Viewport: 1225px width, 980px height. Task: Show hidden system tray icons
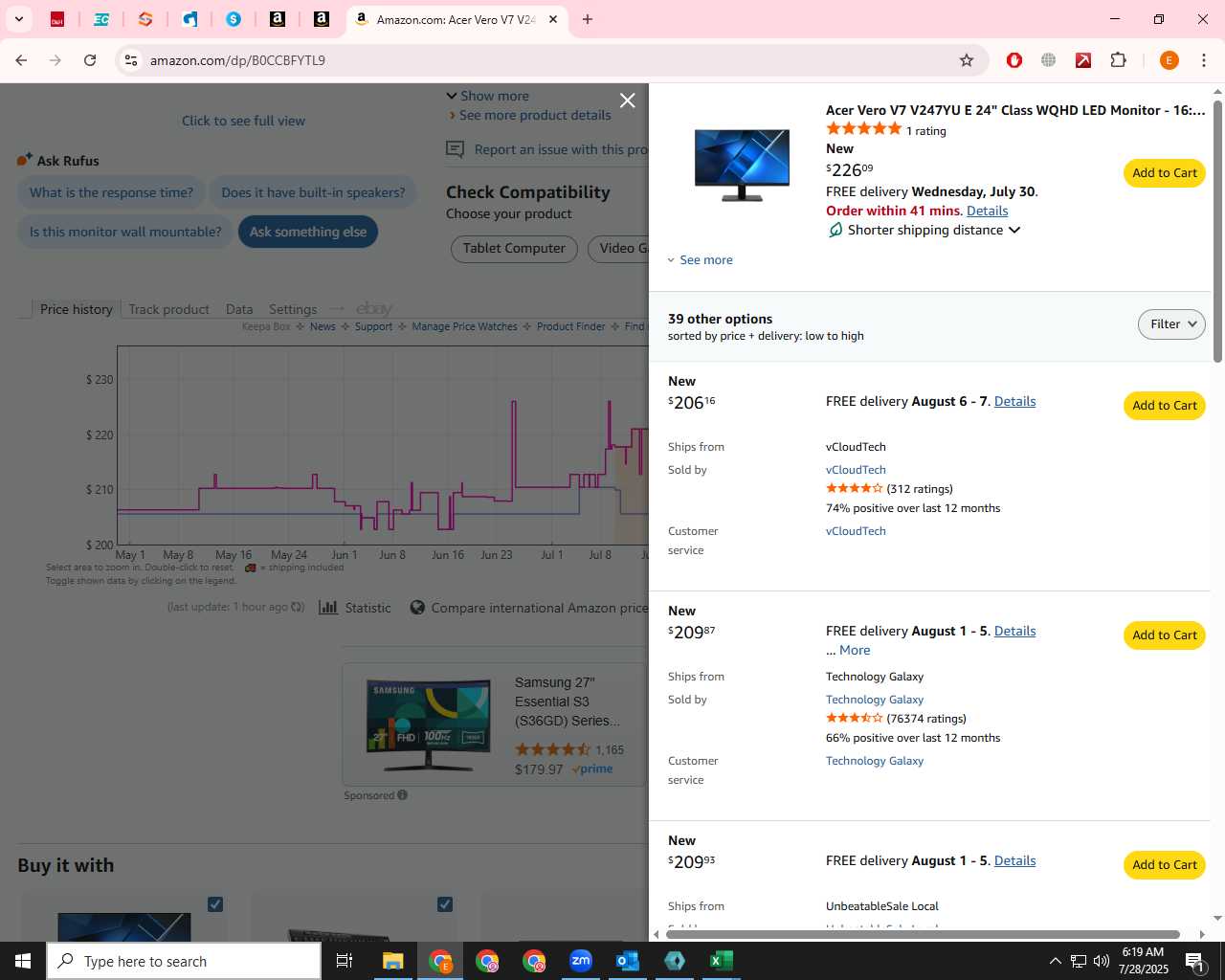(x=1055, y=961)
